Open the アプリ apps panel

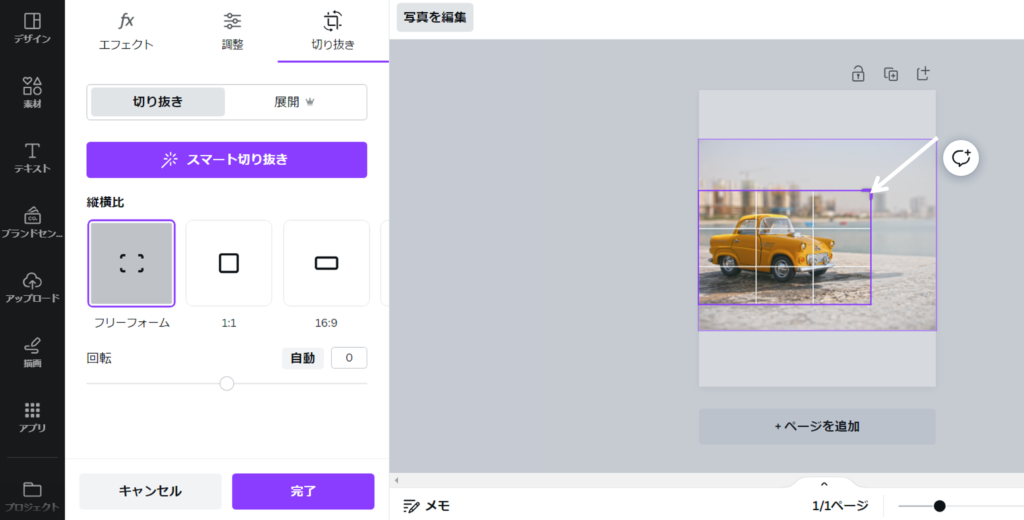(x=32, y=416)
